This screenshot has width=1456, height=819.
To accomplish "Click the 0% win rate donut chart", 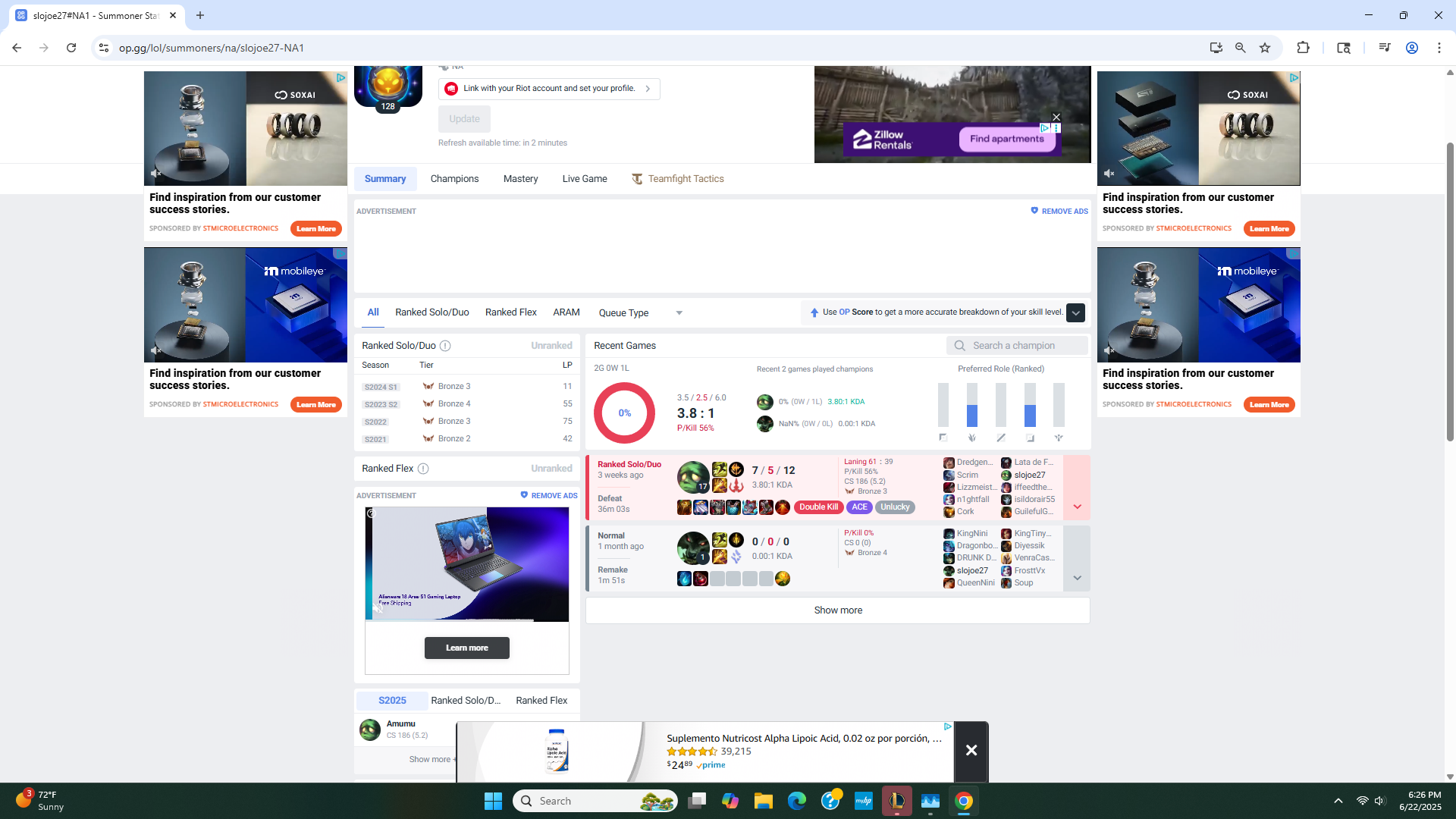I will [624, 413].
